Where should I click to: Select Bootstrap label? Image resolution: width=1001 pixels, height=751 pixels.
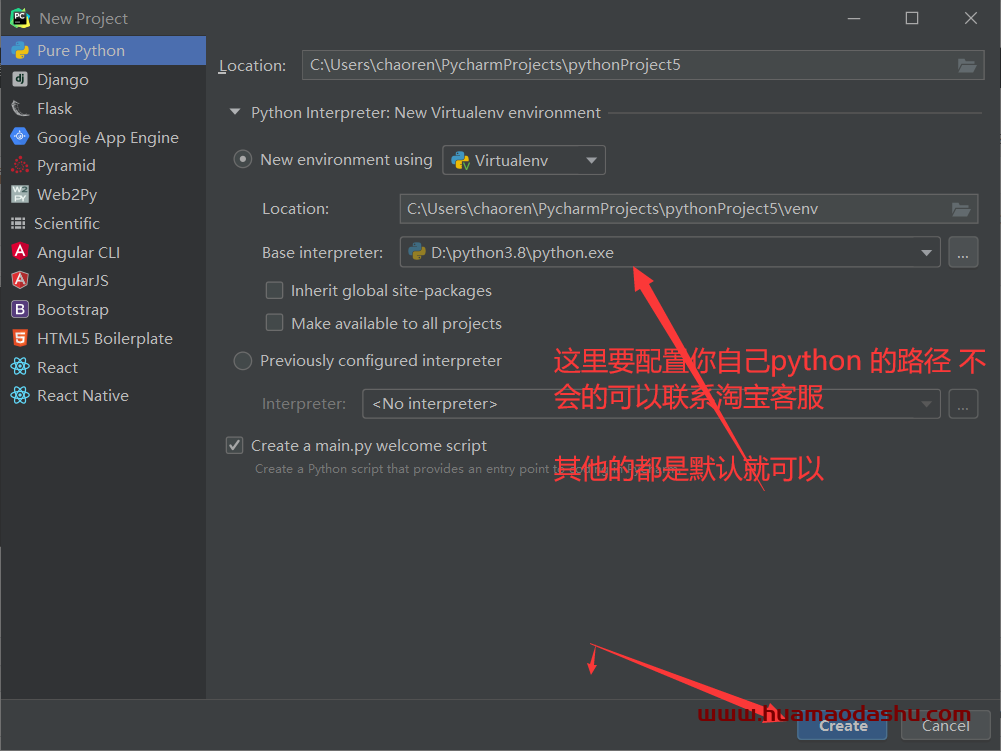coord(73,310)
